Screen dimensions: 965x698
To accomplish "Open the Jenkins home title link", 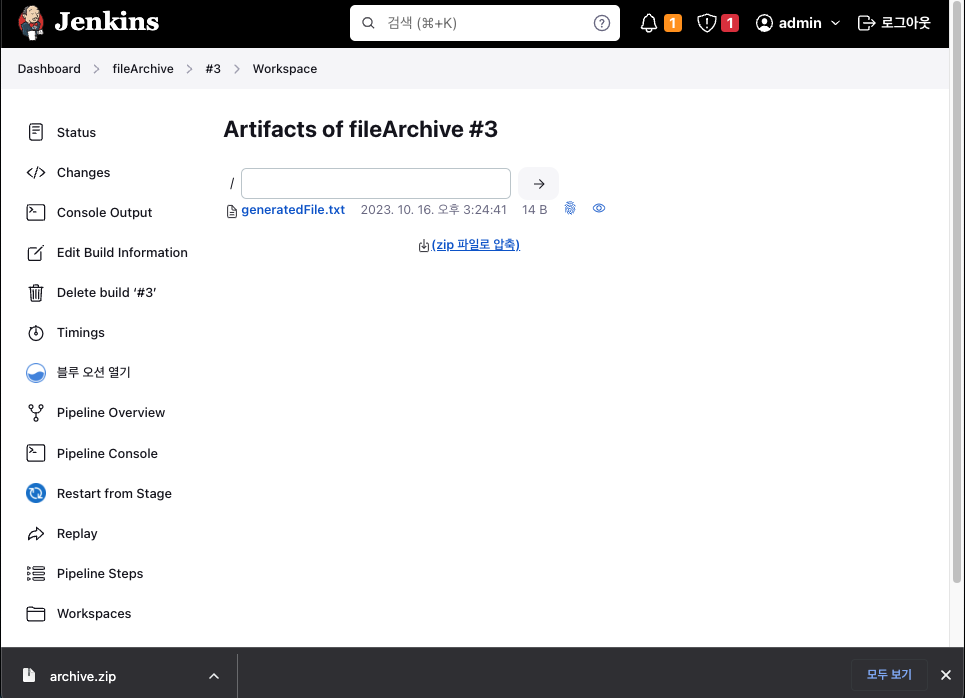I will [106, 22].
